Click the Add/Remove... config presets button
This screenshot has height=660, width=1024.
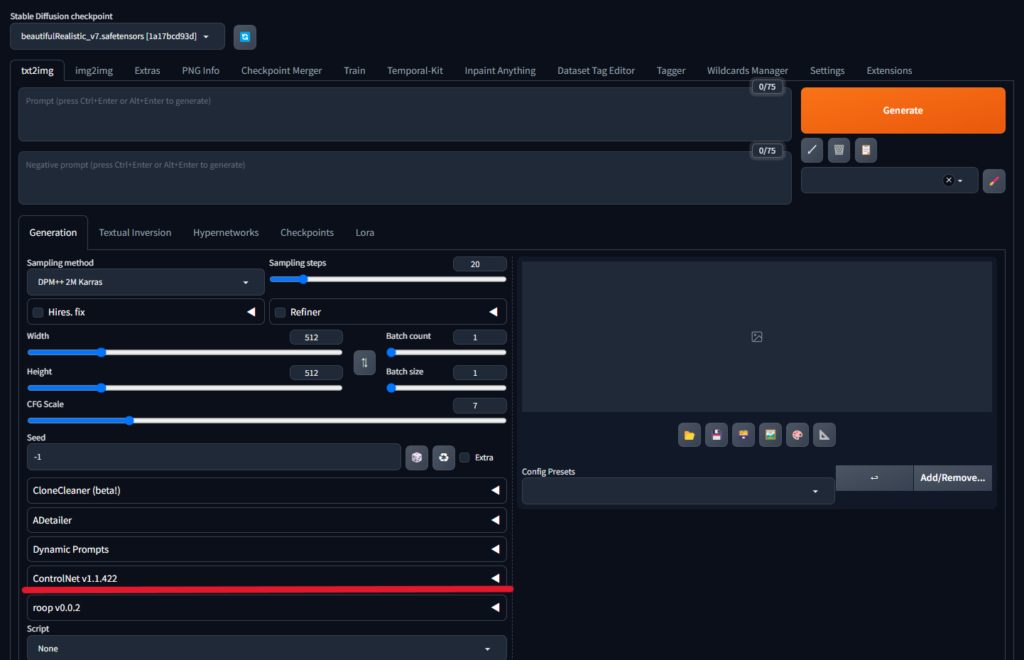[x=953, y=478]
